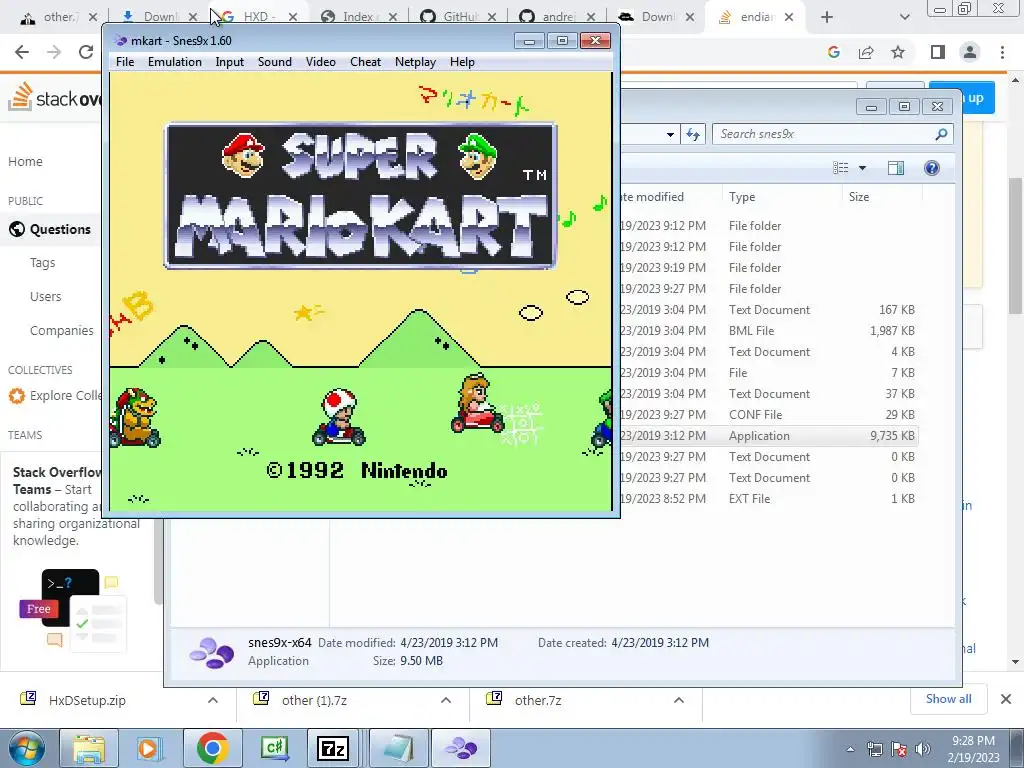Open Windows Explorer from taskbar
The height and width of the screenshot is (768, 1024).
[x=89, y=748]
